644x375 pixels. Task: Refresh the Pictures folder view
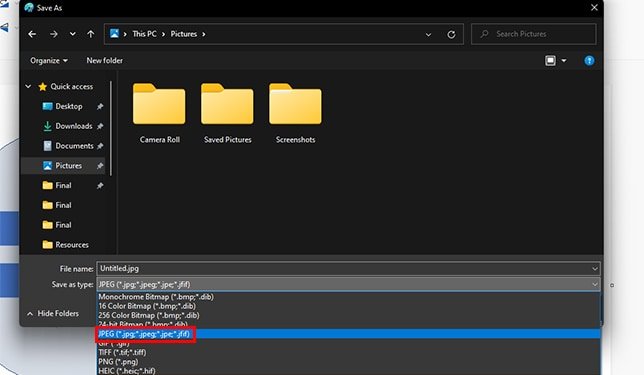[x=451, y=35]
